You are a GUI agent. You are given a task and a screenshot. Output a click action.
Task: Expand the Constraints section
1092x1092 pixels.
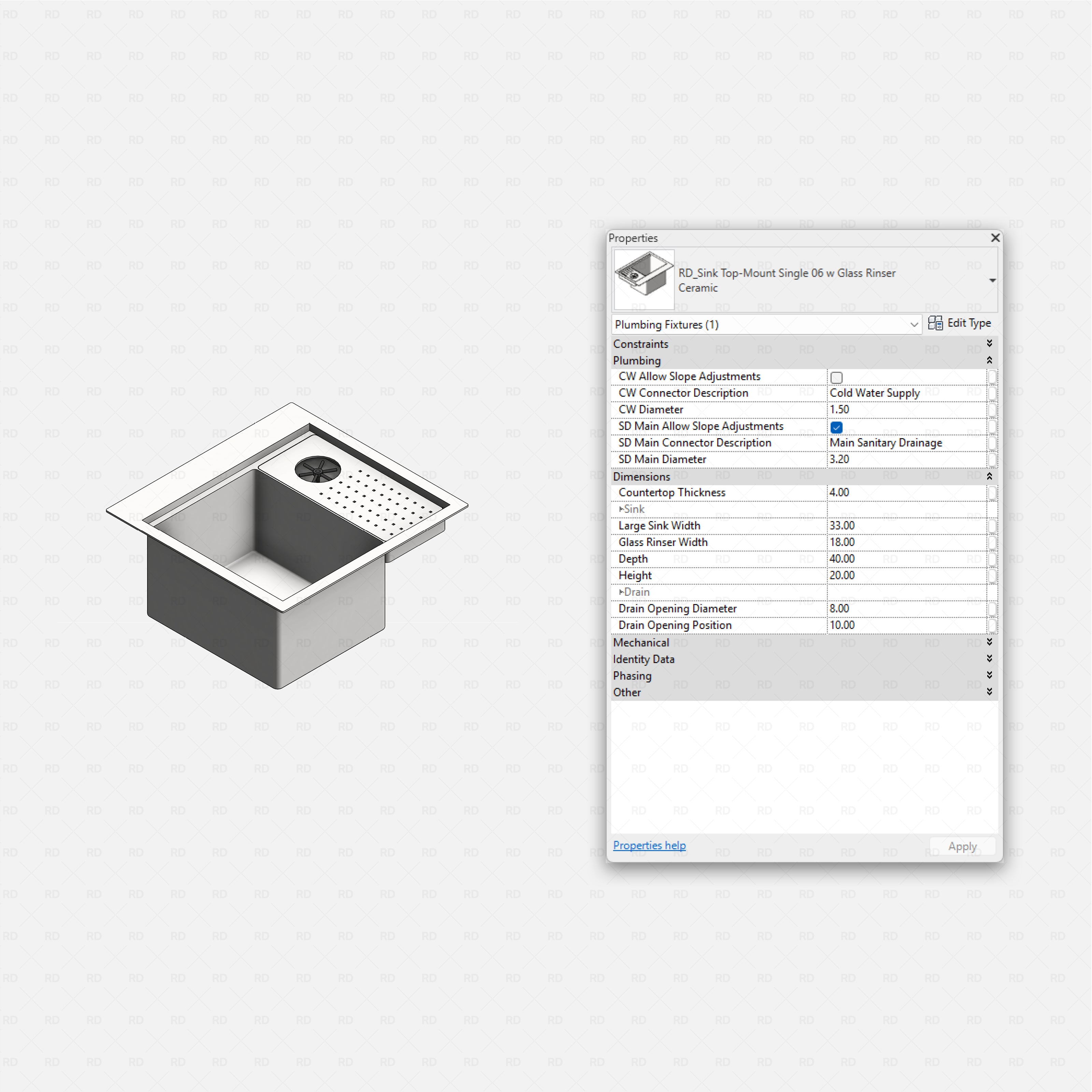click(x=989, y=343)
